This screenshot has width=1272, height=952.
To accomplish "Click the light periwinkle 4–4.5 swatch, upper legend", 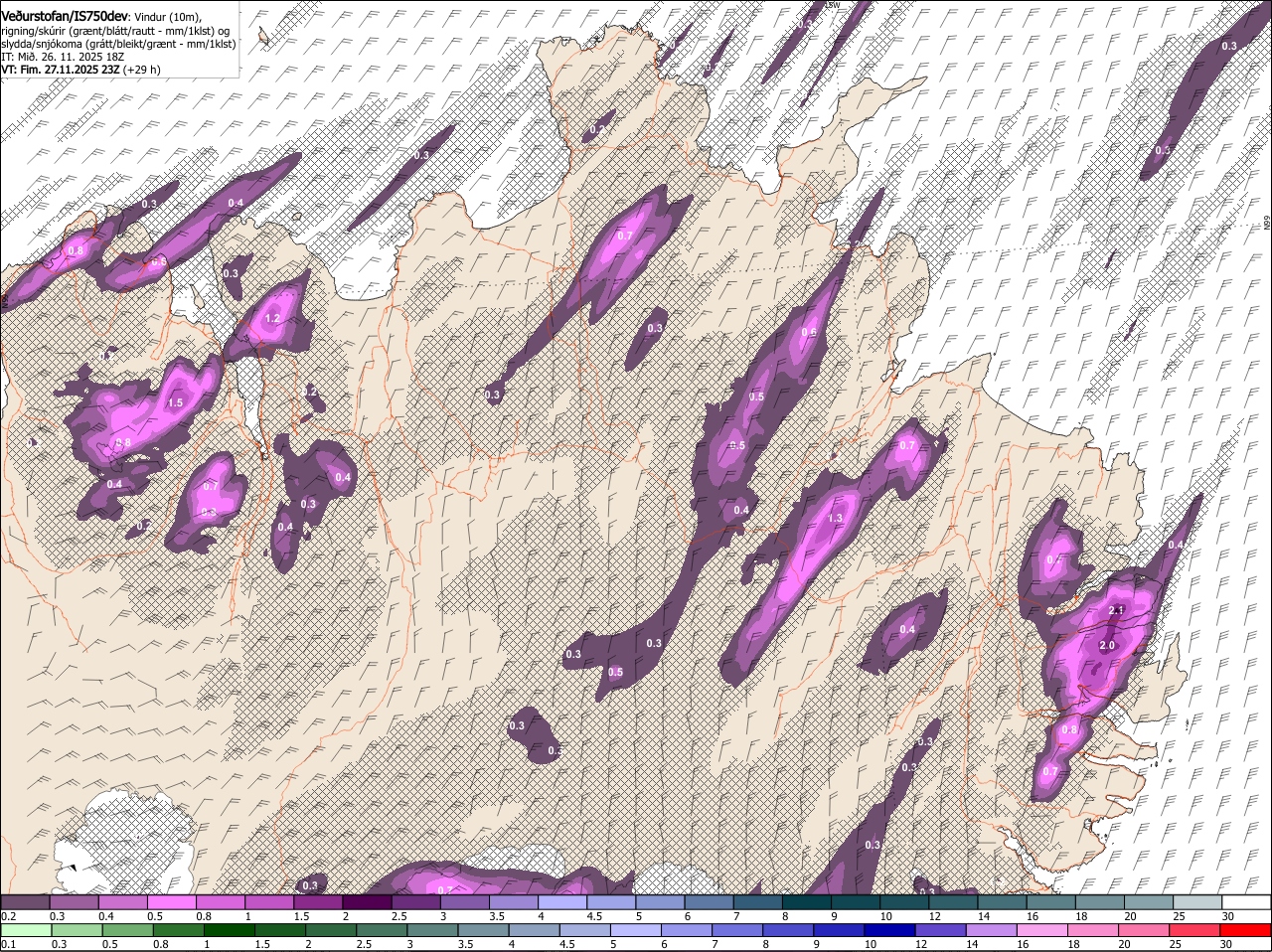I will (561, 901).
